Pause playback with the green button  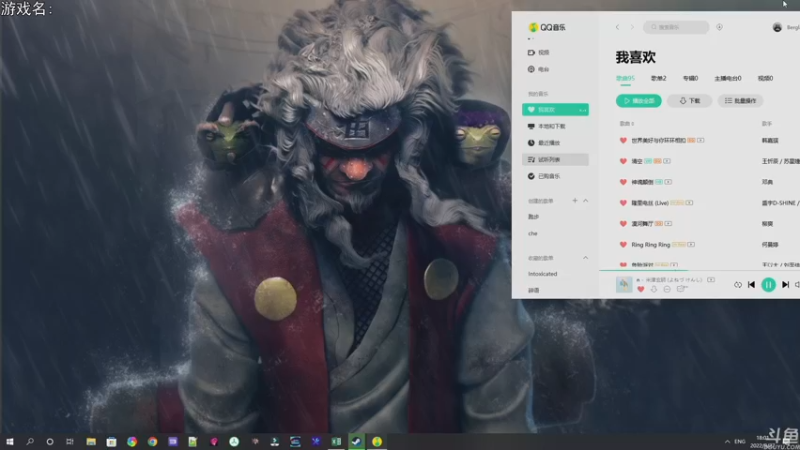tap(768, 285)
